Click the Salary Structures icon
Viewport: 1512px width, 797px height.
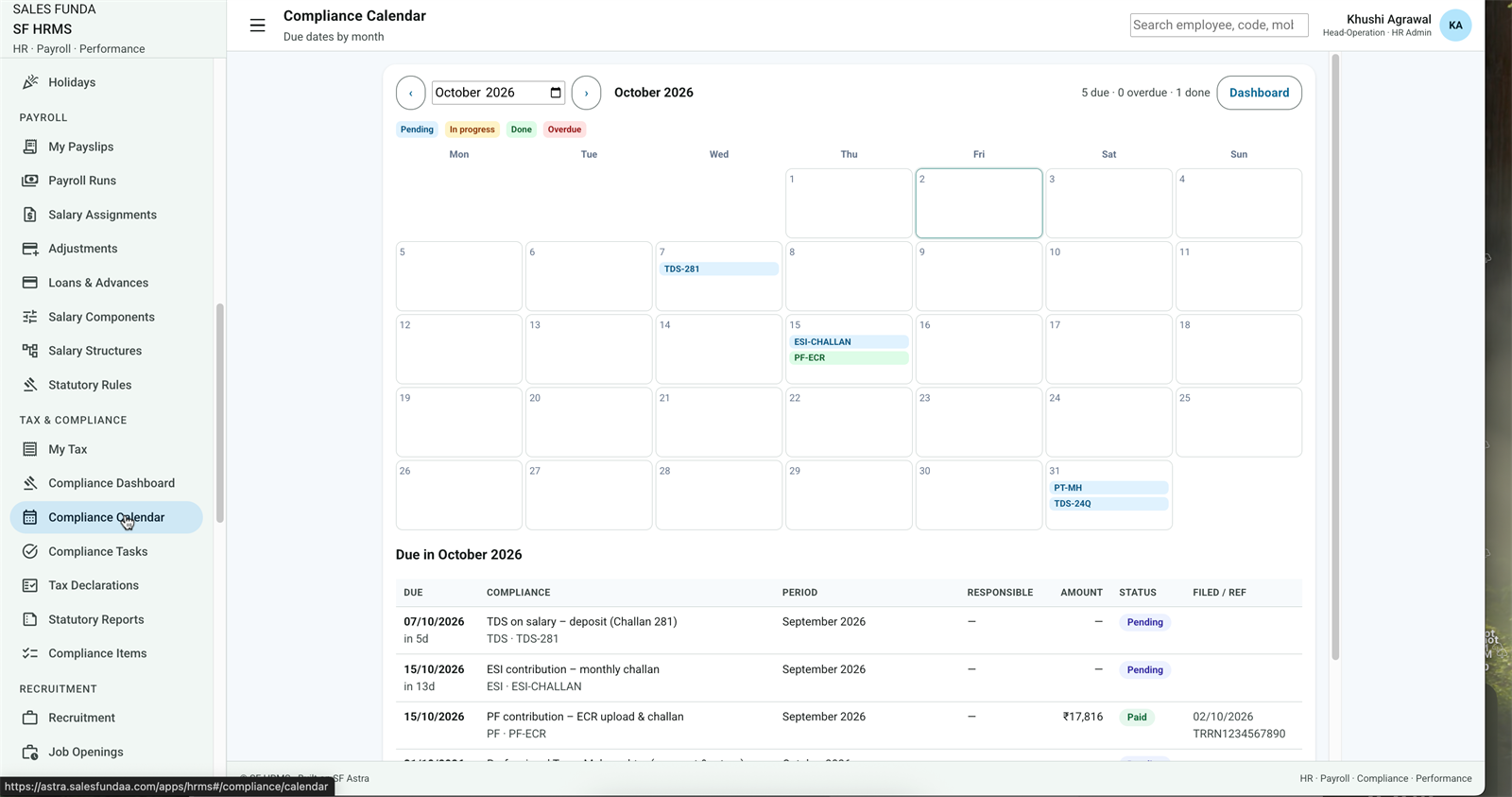[x=30, y=351]
